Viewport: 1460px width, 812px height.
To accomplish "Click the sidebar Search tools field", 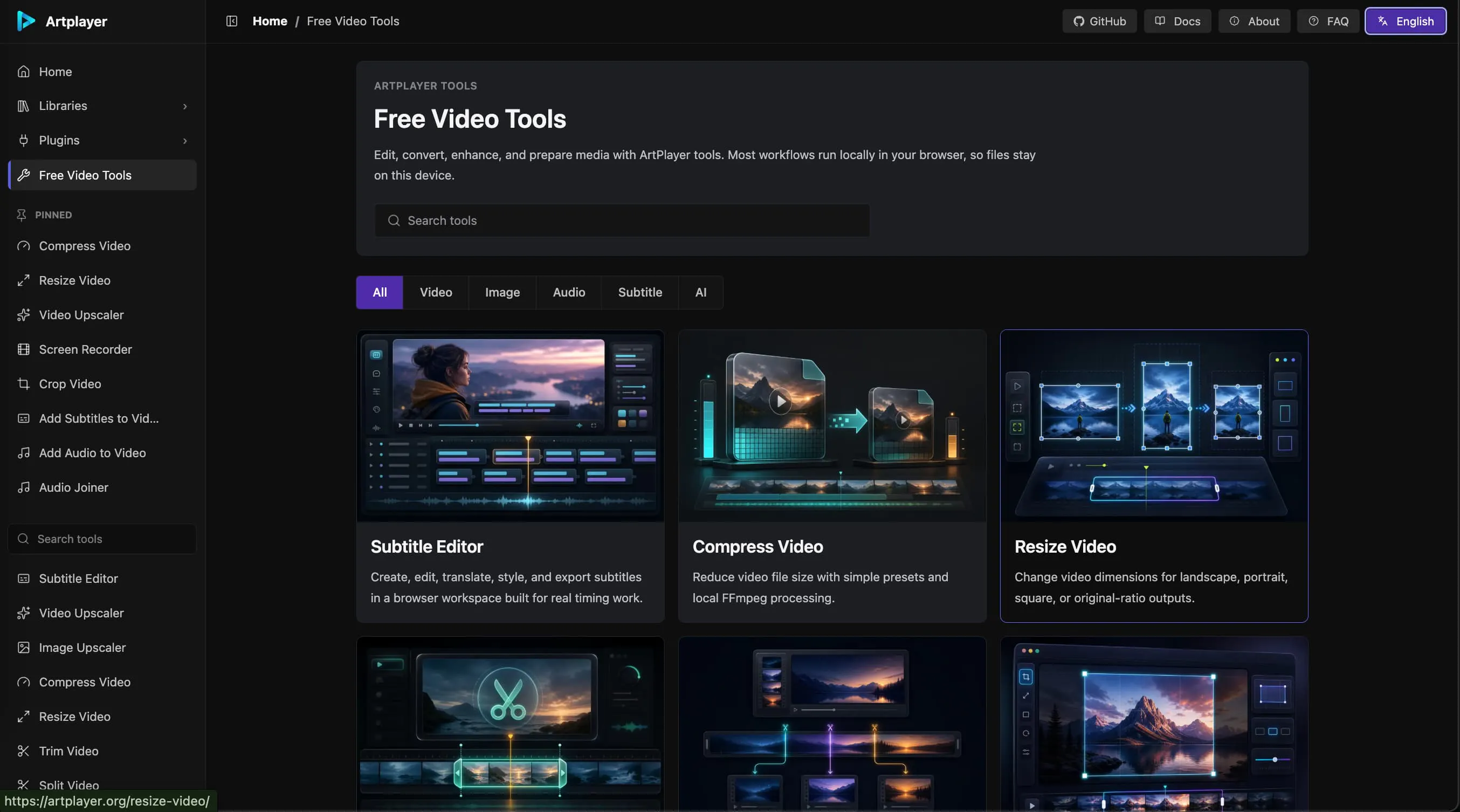I will pos(102,539).
